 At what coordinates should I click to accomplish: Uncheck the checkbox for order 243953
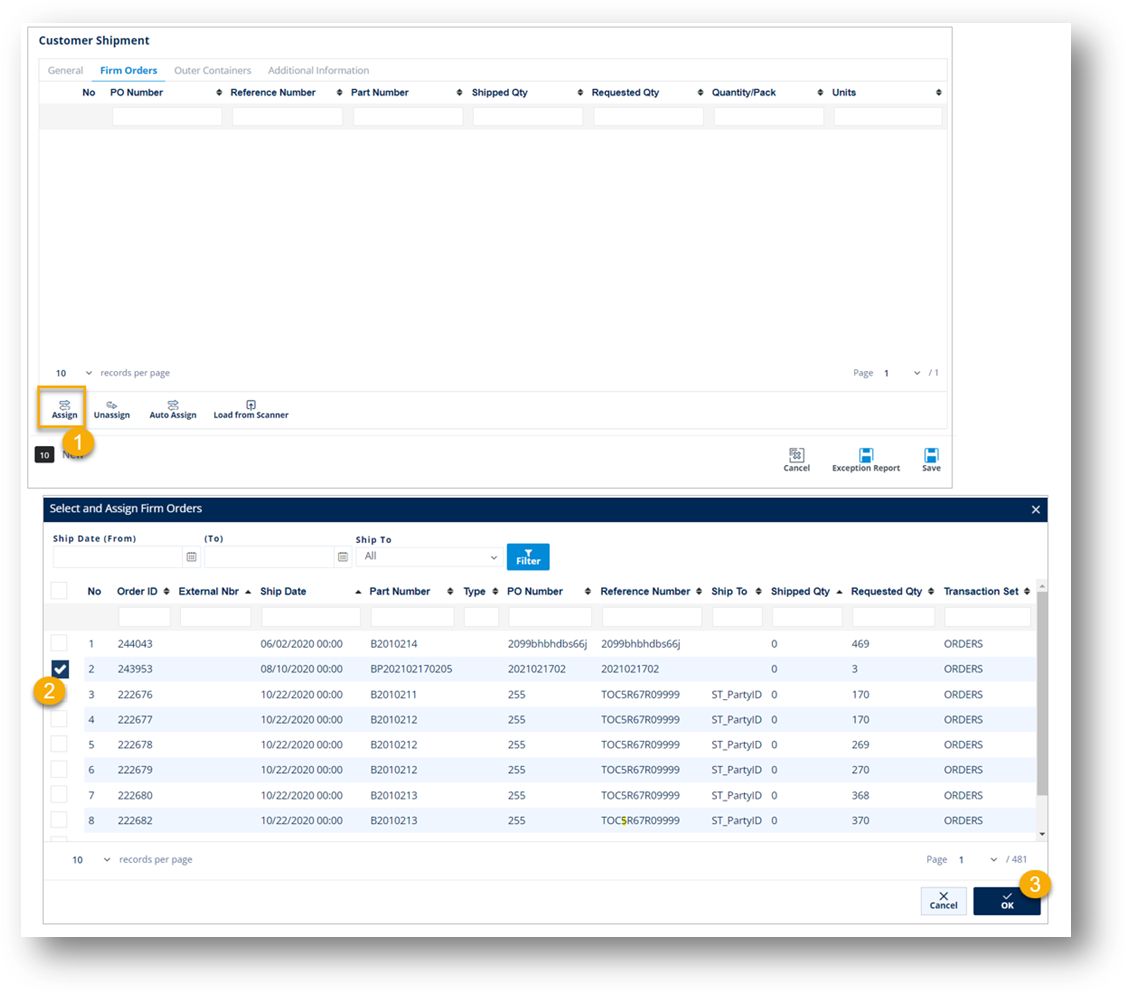point(60,669)
